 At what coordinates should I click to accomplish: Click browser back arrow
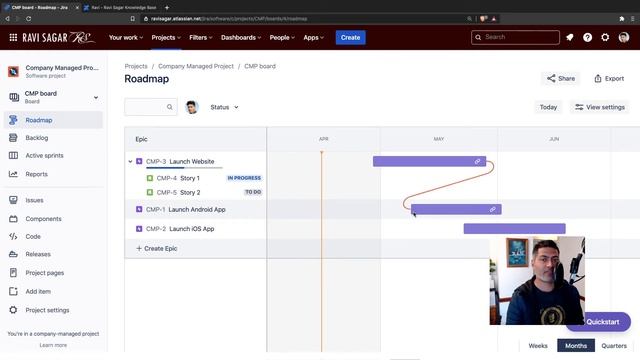7,19
